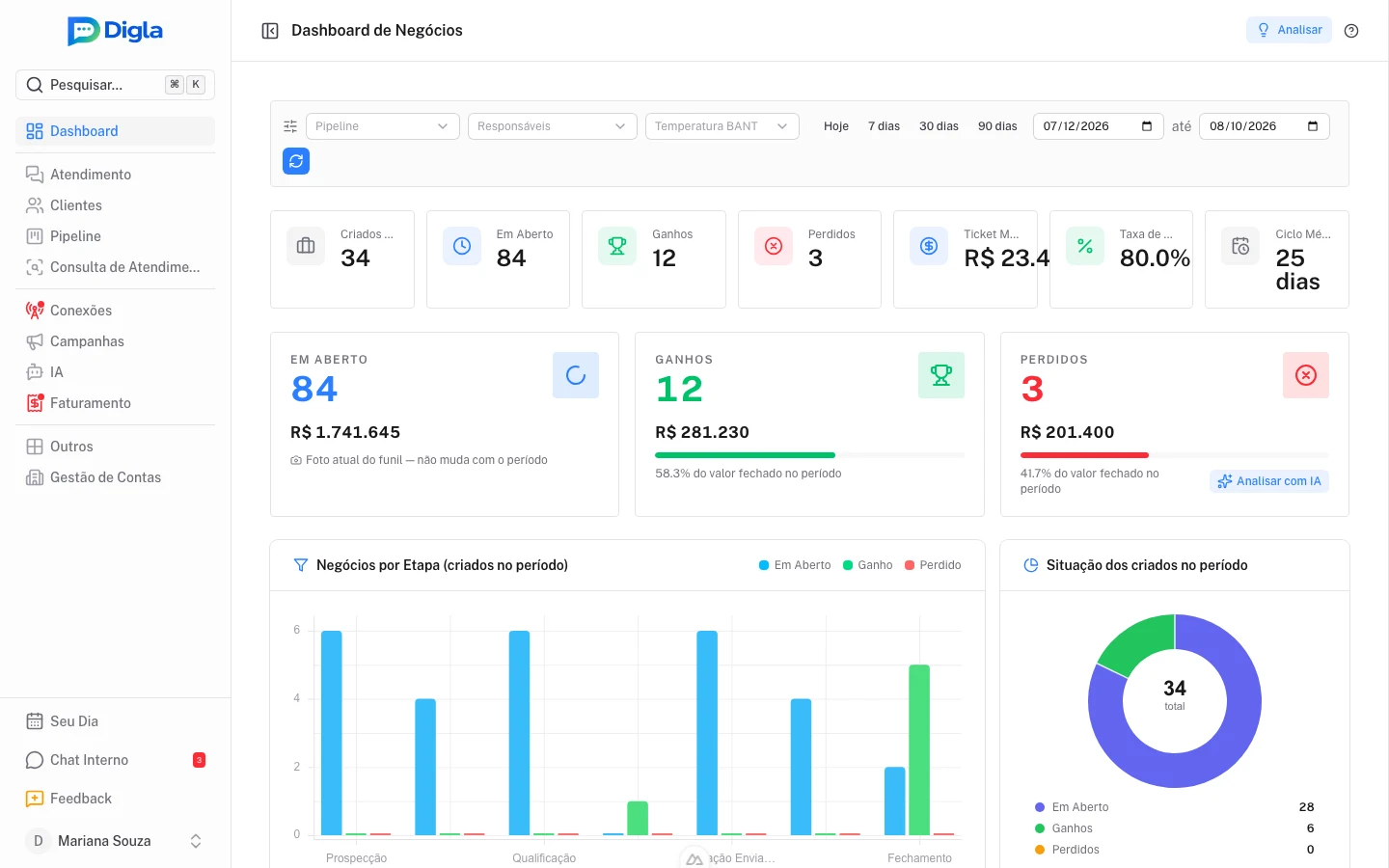Click the end date field 08/10/2026

tap(1265, 126)
